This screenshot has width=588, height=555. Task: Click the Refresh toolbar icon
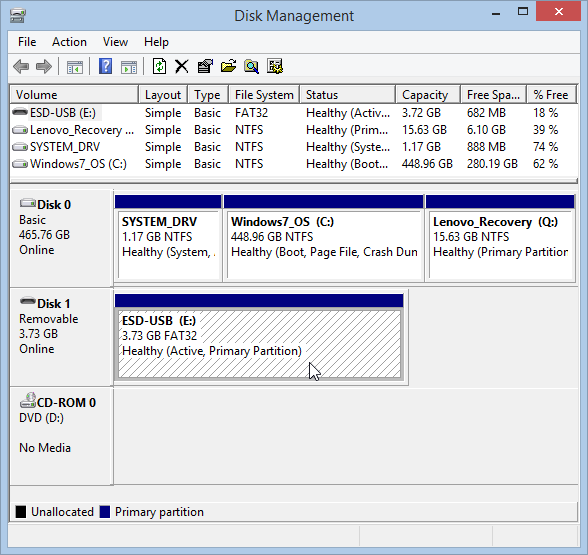pos(159,66)
